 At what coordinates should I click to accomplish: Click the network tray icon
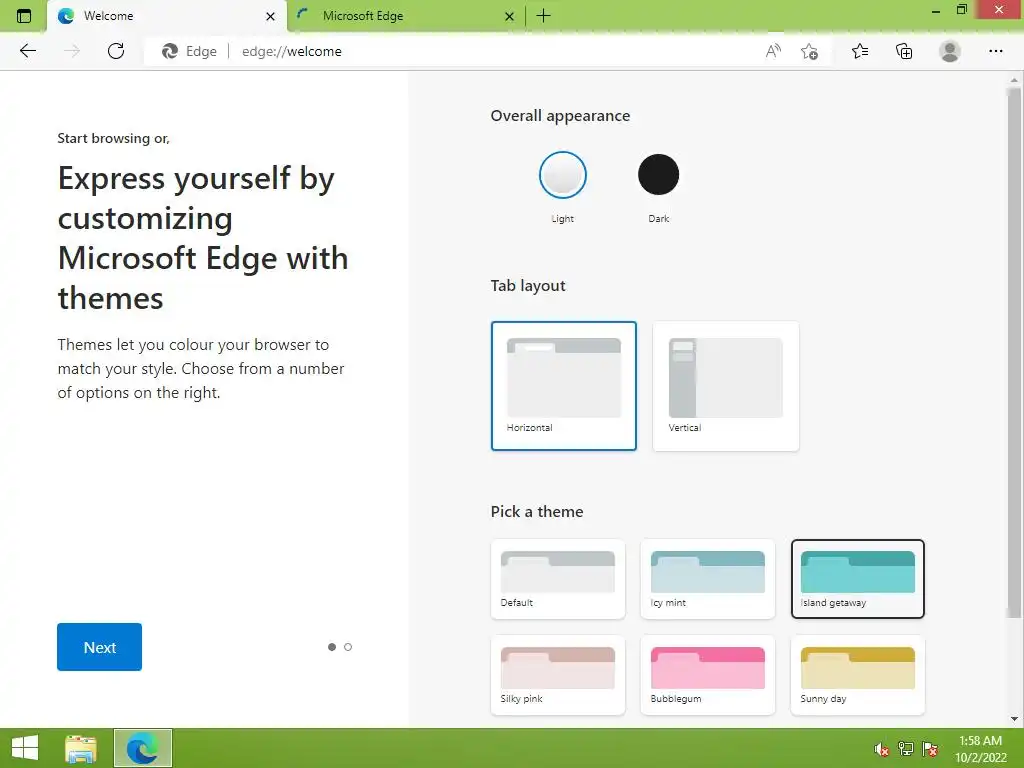pyautogui.click(x=906, y=748)
